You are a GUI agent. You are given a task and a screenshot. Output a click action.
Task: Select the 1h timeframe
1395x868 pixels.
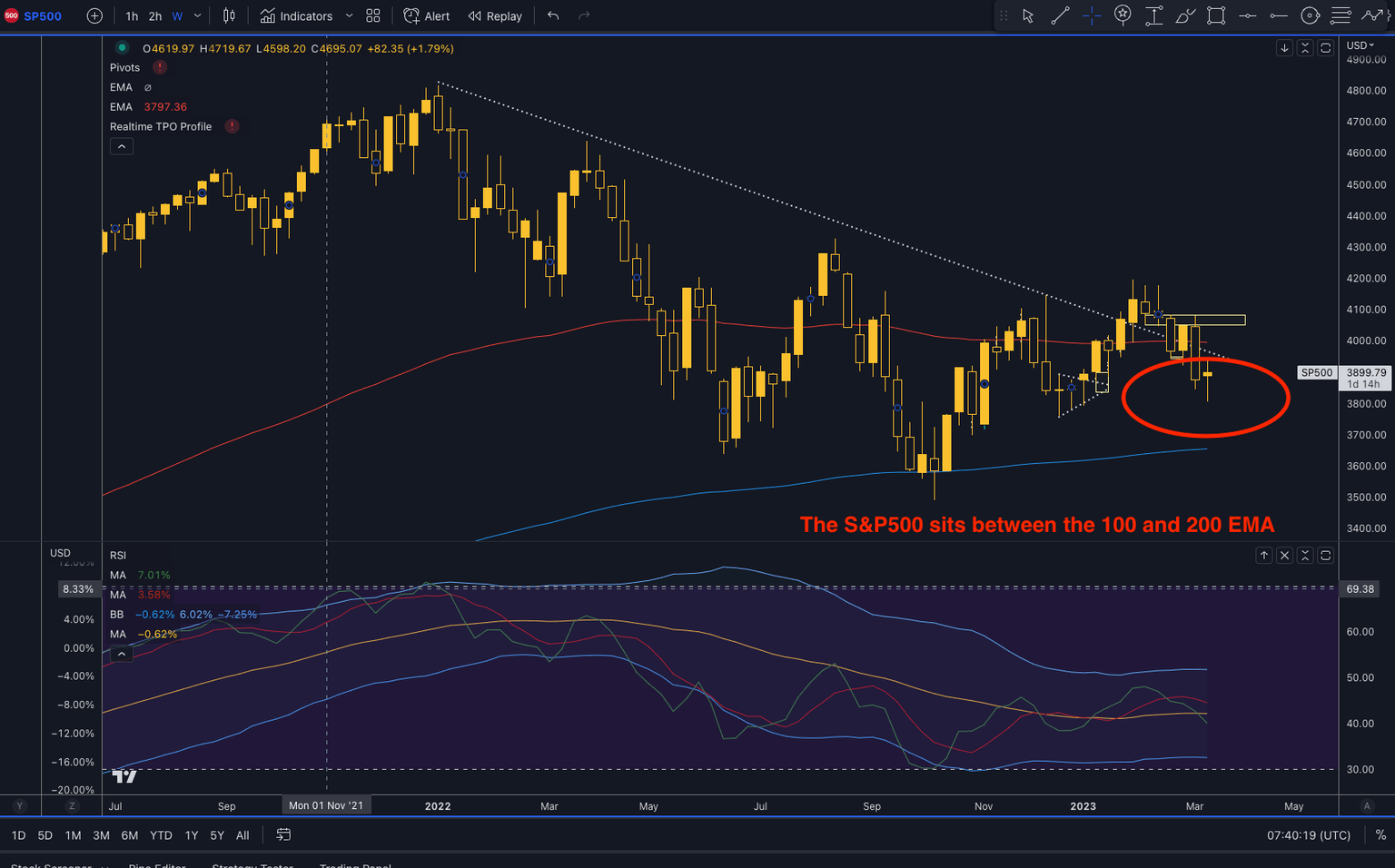(x=132, y=16)
